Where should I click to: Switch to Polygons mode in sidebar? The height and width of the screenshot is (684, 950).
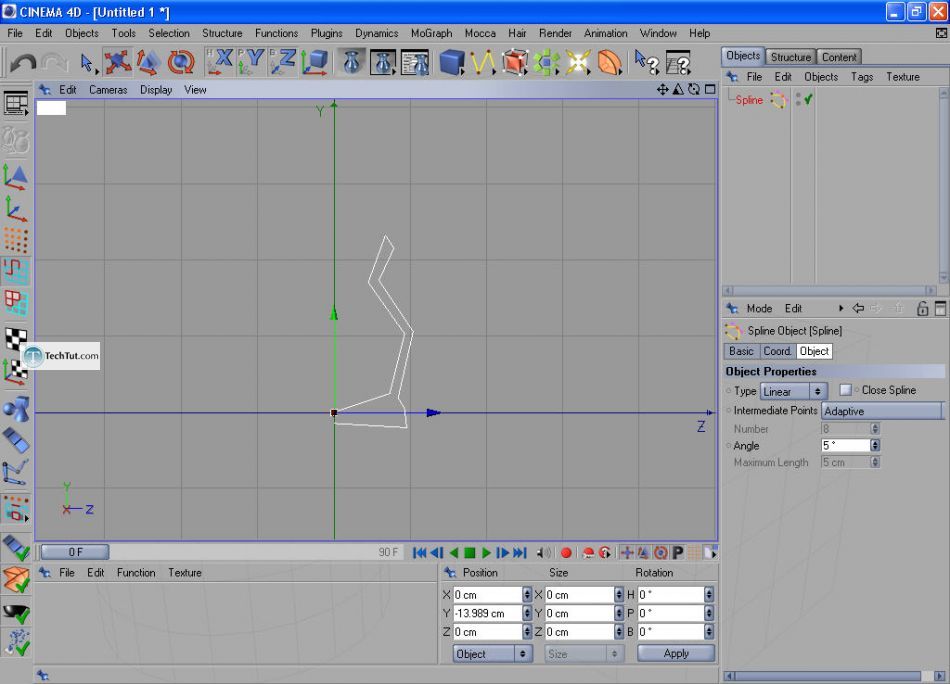tap(16, 302)
